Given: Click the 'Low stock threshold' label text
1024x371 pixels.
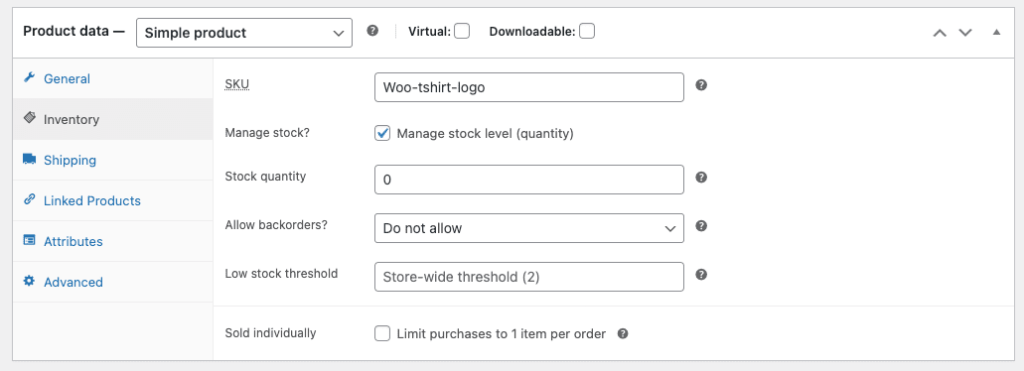Looking at the screenshot, I should 281,273.
